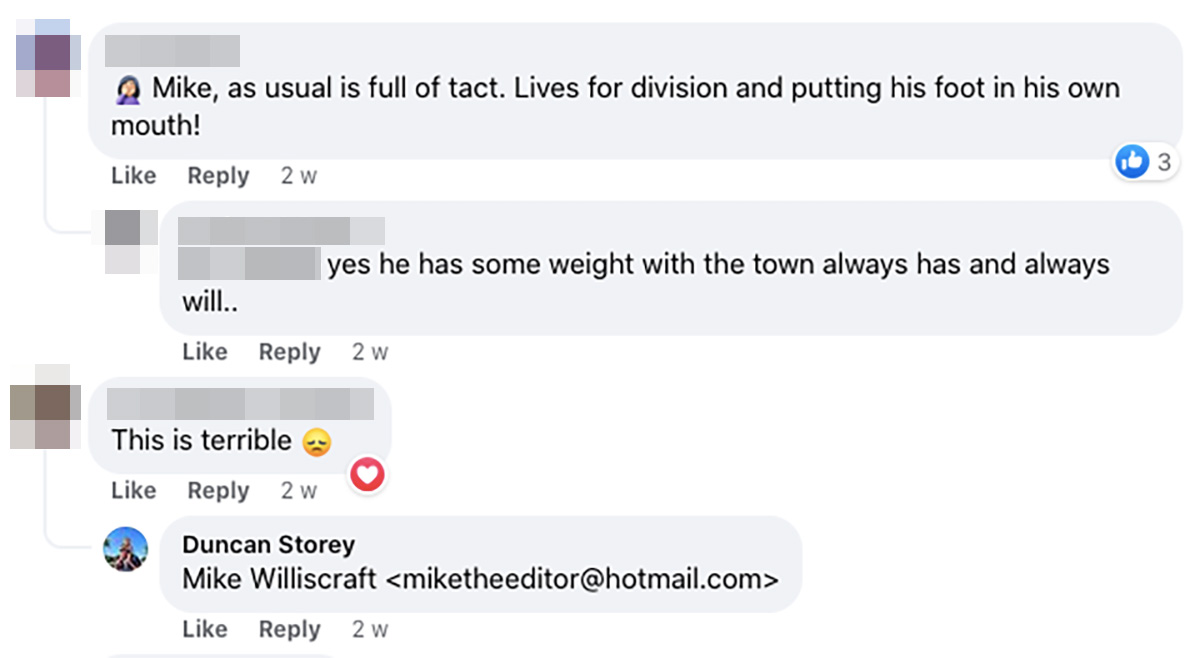Viewport: 1200px width, 658px height.
Task: Like Duncan Storey's comment
Action: click(204, 629)
